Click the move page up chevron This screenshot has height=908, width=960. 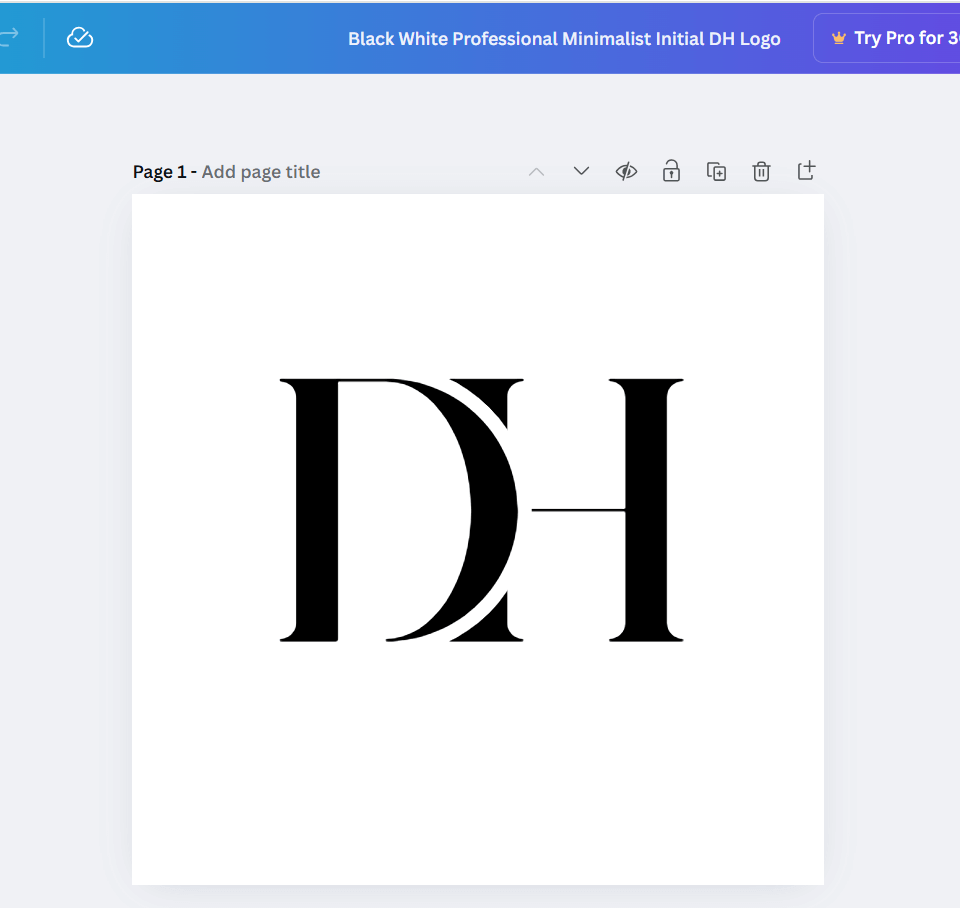[x=537, y=171]
